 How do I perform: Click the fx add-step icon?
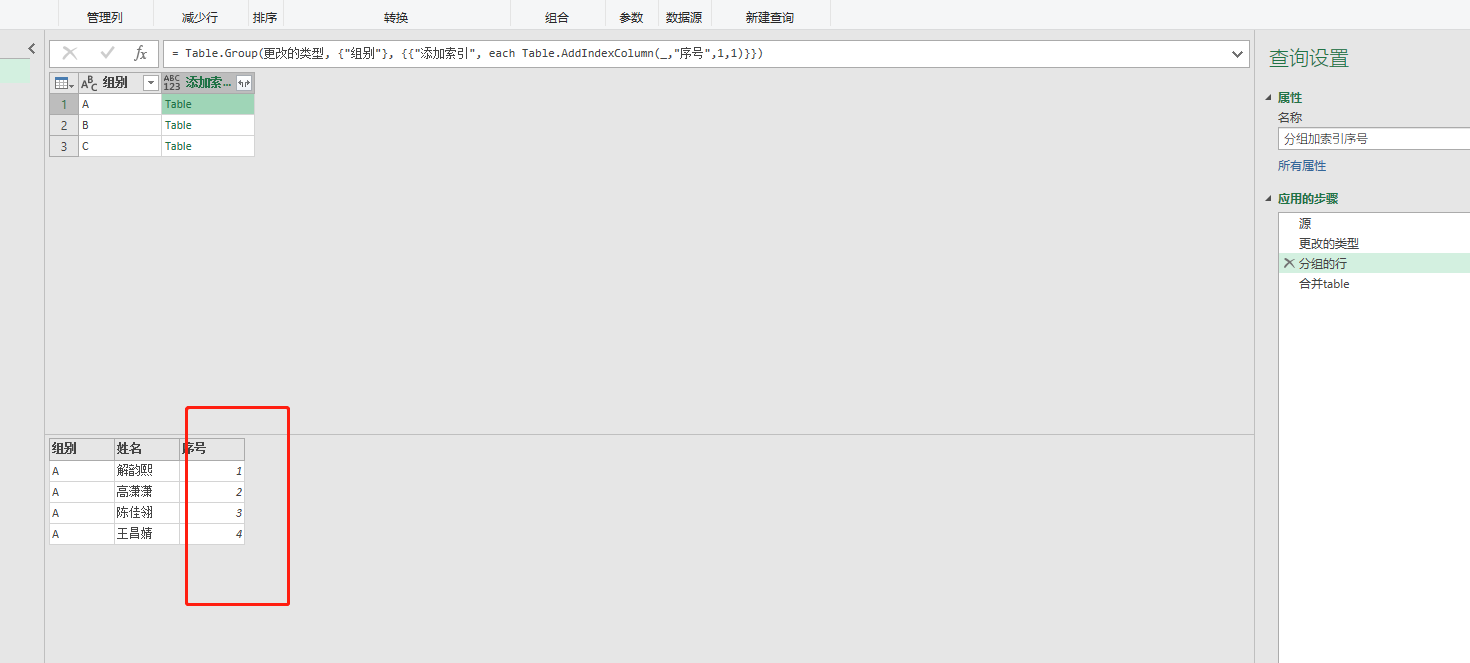pos(141,54)
